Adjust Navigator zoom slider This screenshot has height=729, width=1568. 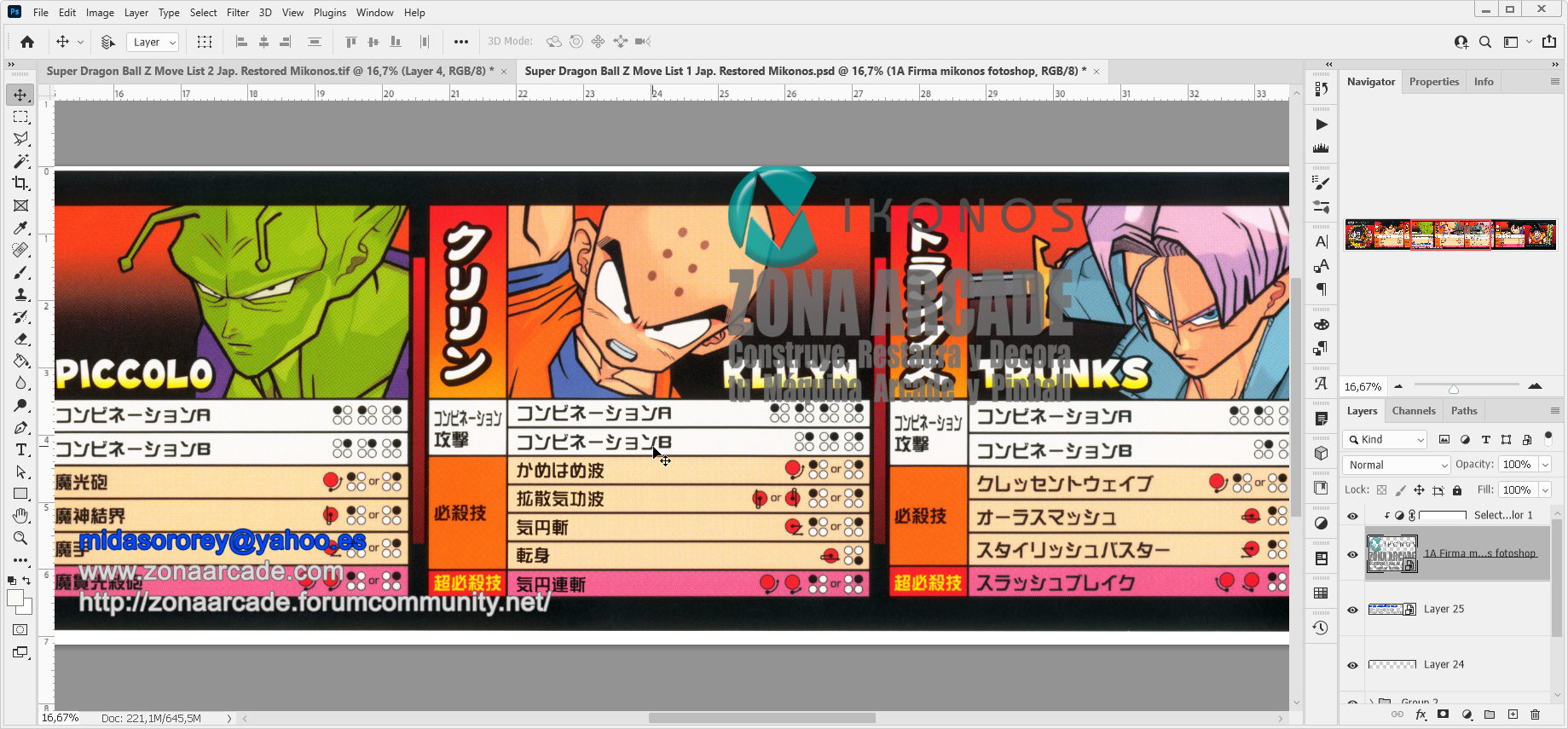(x=1453, y=388)
